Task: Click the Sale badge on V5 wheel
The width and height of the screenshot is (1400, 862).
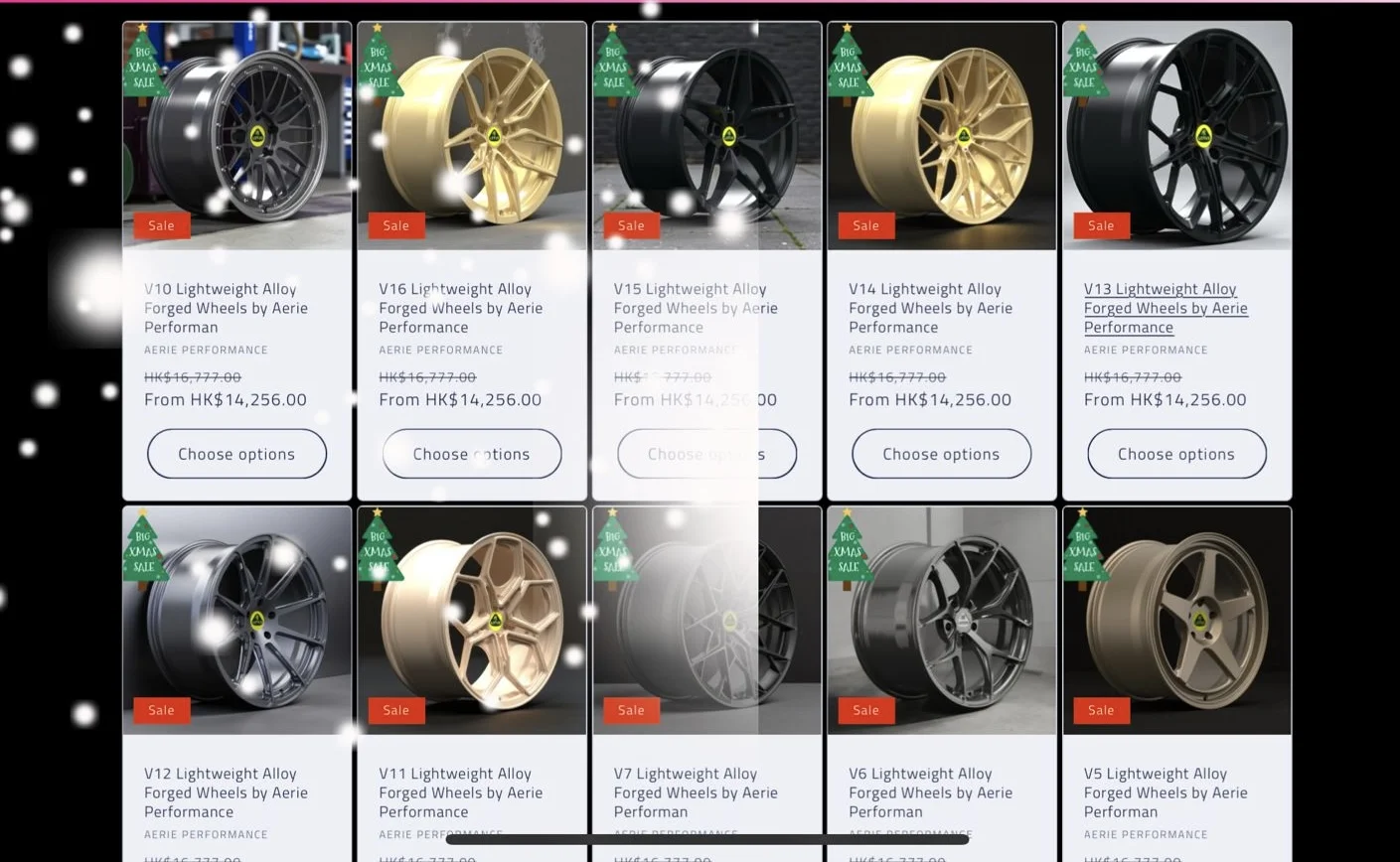Action: coord(1101,710)
